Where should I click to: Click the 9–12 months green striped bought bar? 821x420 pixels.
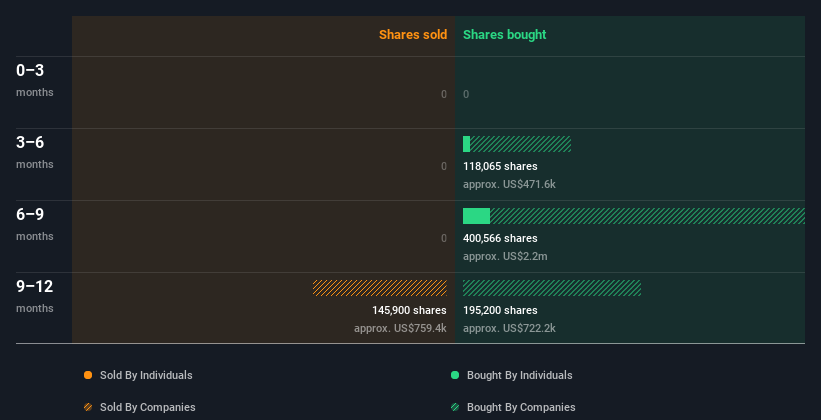[552, 288]
